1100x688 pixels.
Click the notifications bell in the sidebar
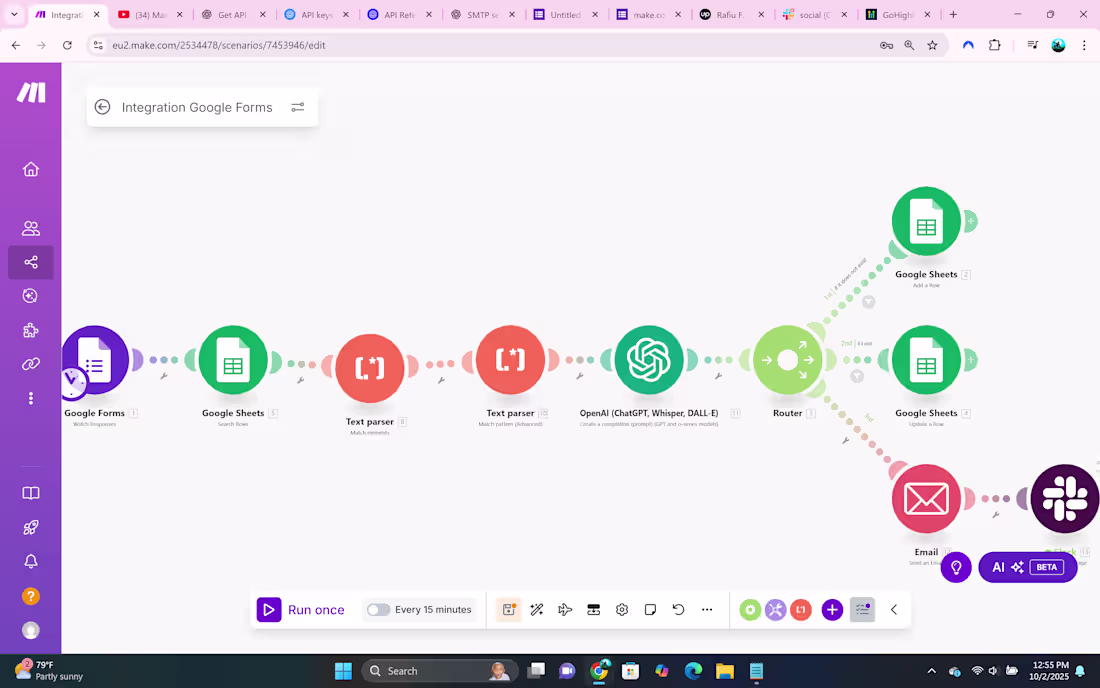click(30, 561)
